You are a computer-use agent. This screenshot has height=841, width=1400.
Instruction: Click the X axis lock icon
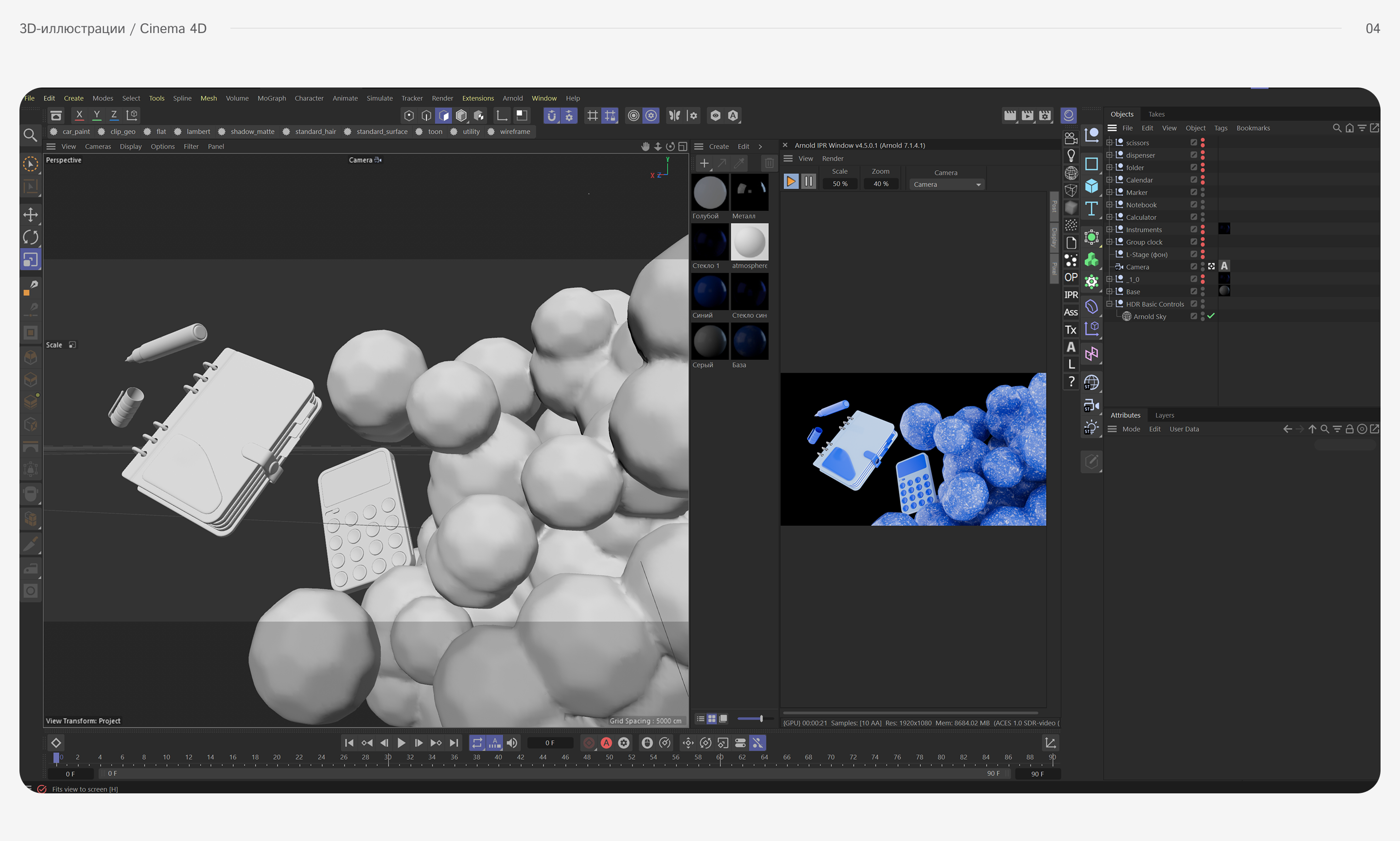[x=79, y=115]
